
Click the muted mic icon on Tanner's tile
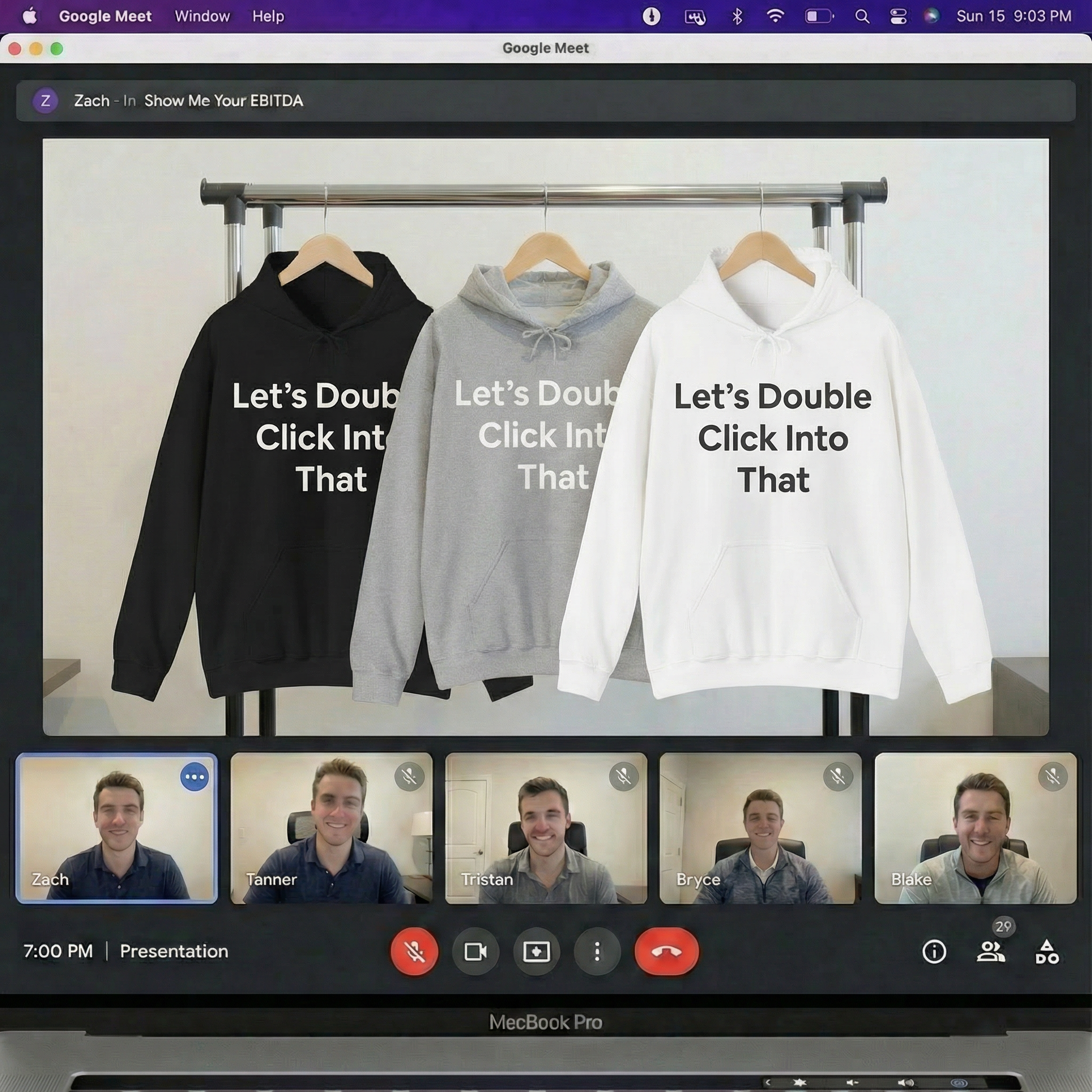pyautogui.click(x=409, y=777)
